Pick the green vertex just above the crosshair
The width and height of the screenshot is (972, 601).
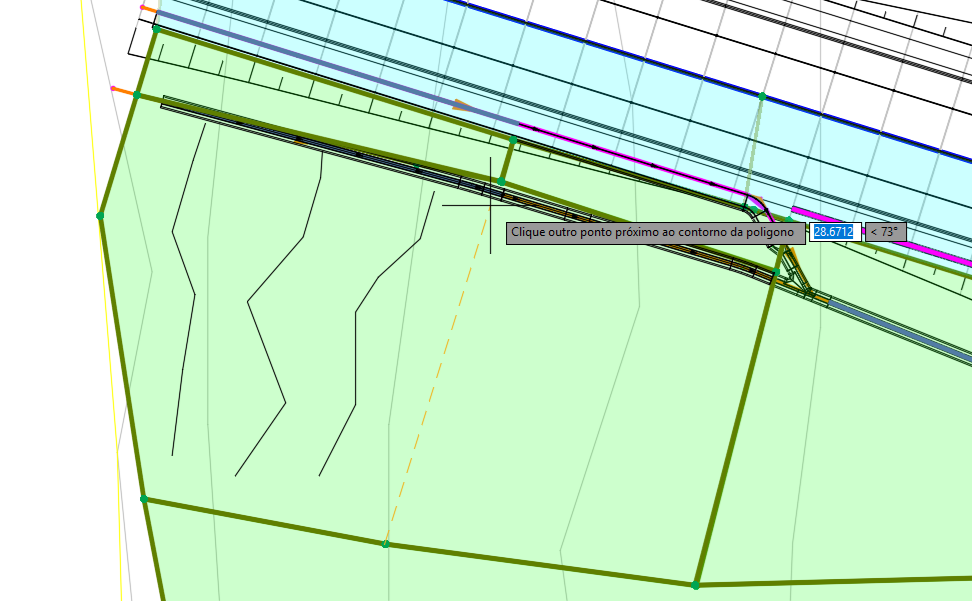(x=502, y=182)
